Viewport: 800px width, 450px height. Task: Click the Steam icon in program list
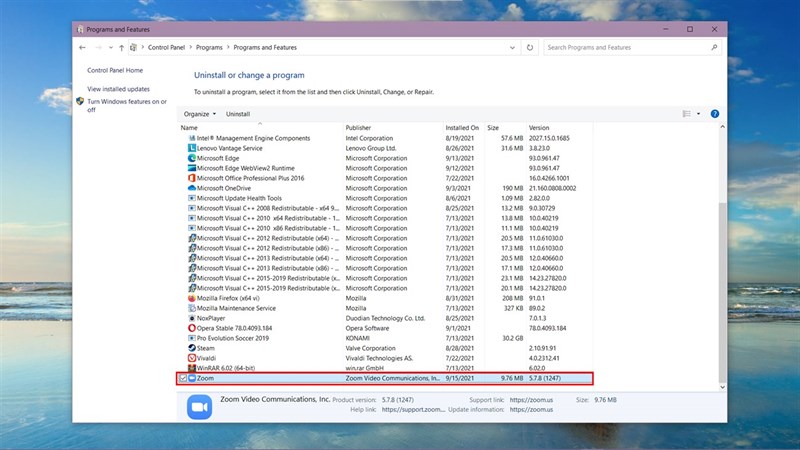pos(192,348)
